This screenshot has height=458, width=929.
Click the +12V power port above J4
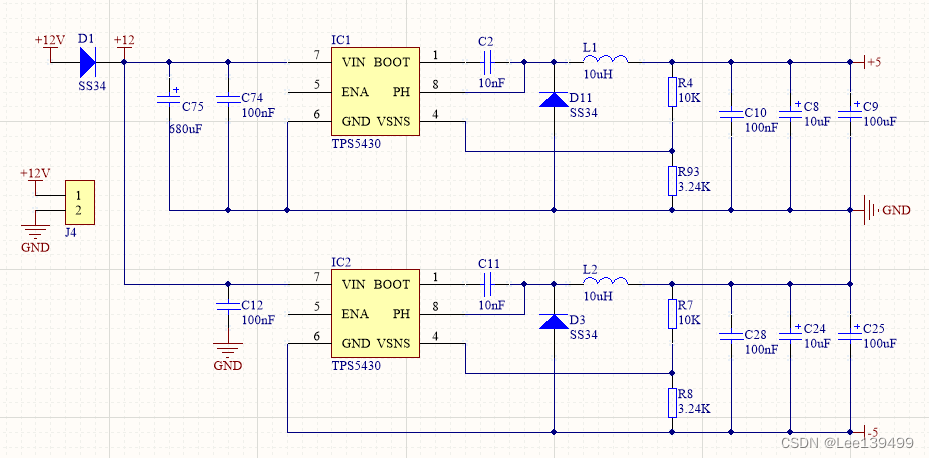tap(35, 182)
